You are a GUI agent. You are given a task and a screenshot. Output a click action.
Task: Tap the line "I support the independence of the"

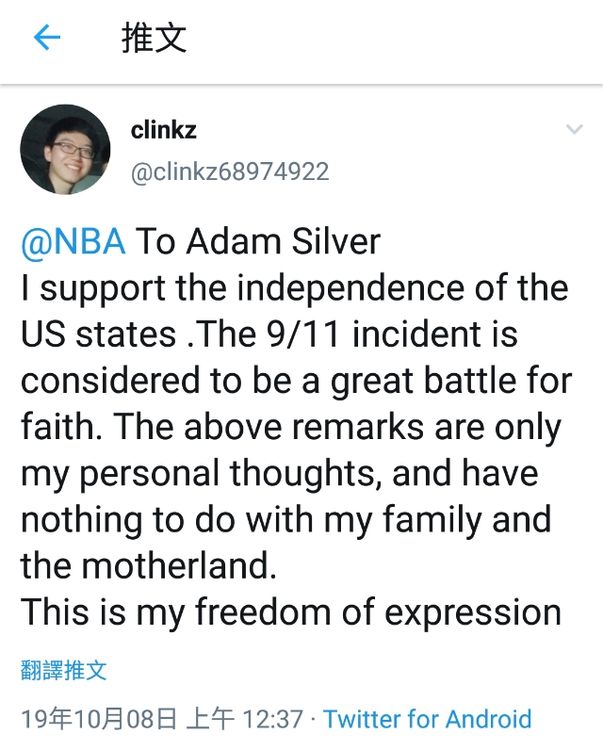click(295, 288)
